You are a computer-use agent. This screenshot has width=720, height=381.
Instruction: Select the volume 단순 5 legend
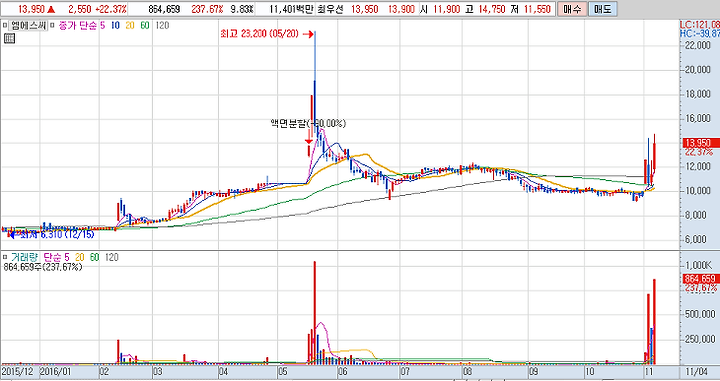[x=56, y=257]
